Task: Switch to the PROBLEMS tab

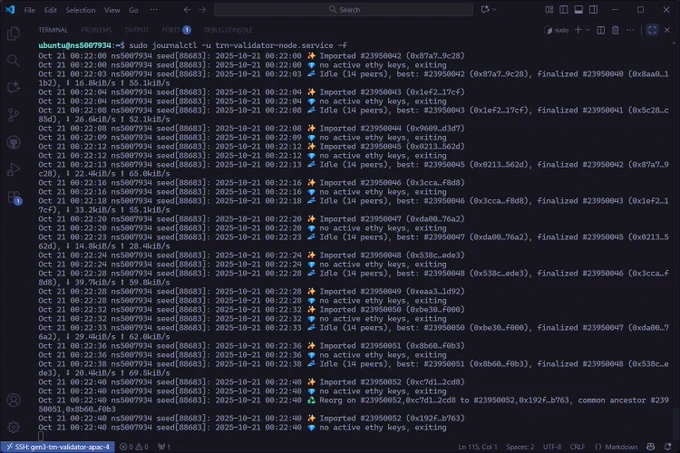Action: [96, 30]
